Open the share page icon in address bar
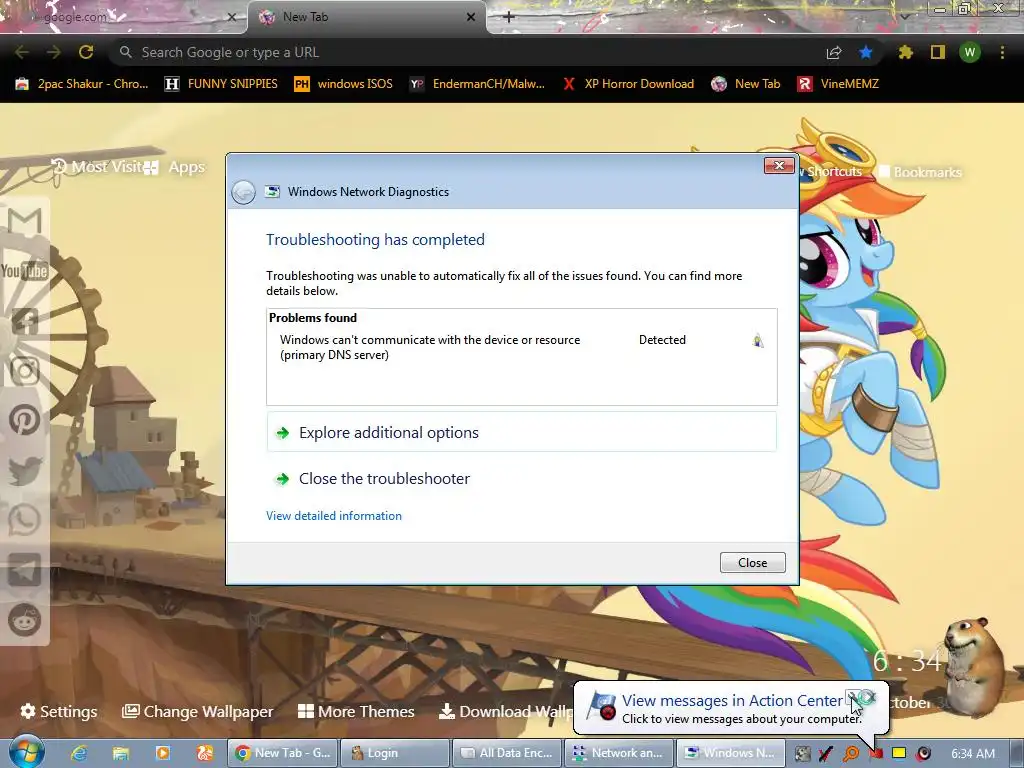The height and width of the screenshot is (768, 1024). click(834, 52)
